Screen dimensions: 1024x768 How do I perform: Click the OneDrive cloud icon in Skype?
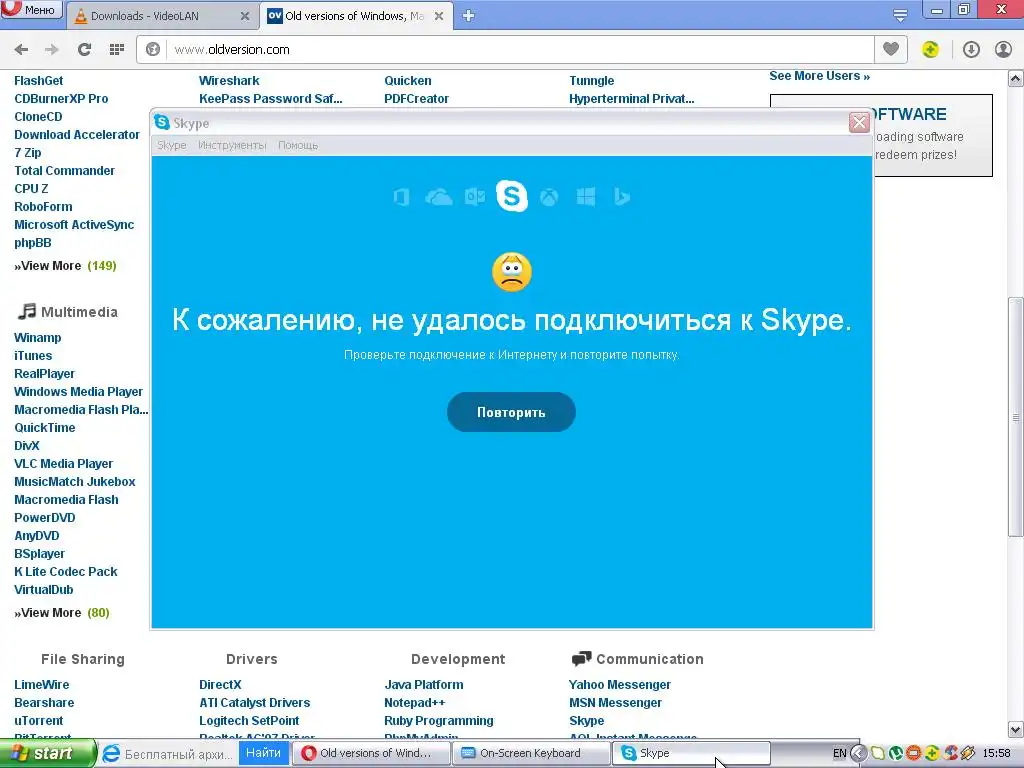(439, 197)
